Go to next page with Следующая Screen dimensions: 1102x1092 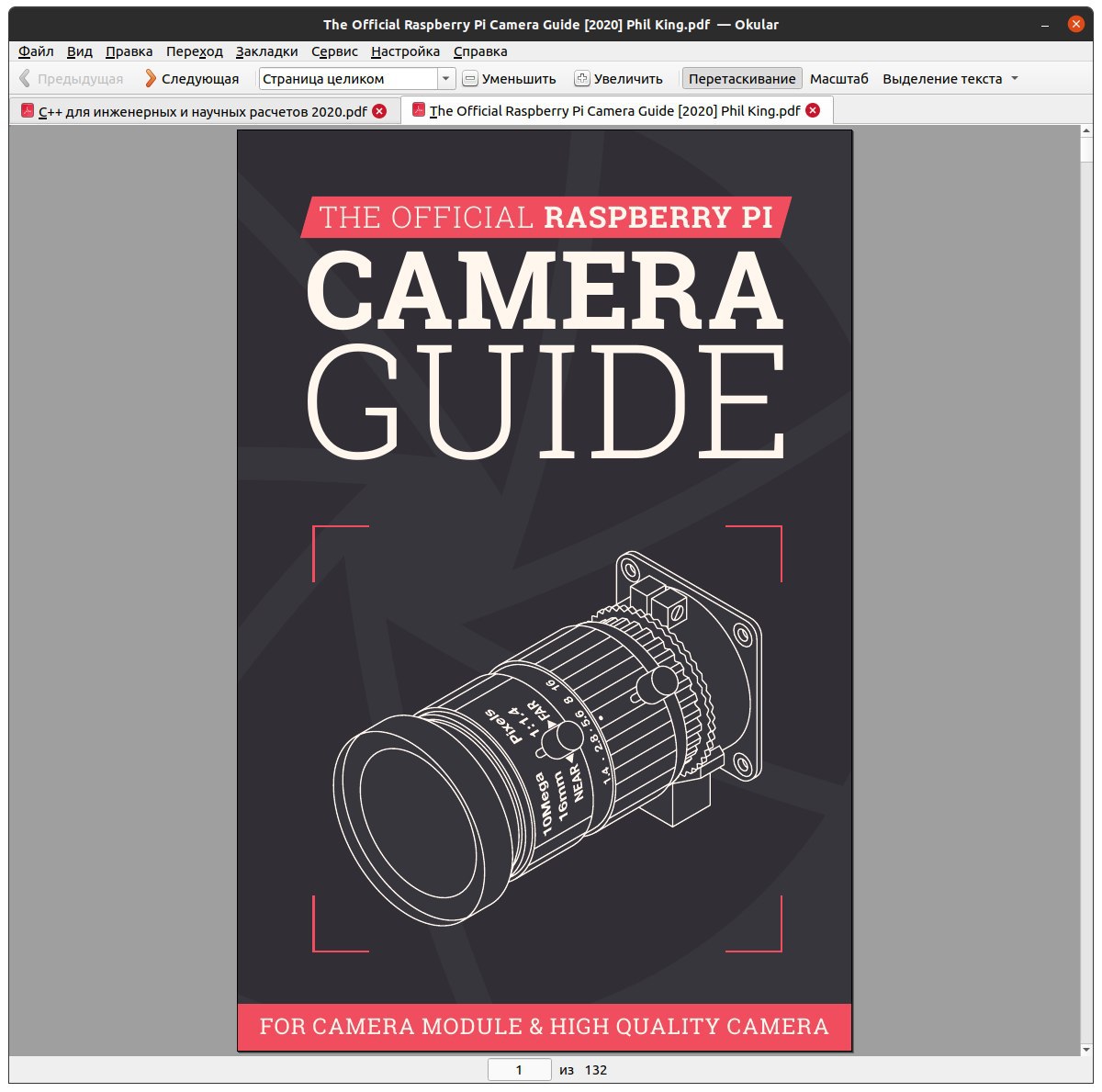[x=192, y=79]
